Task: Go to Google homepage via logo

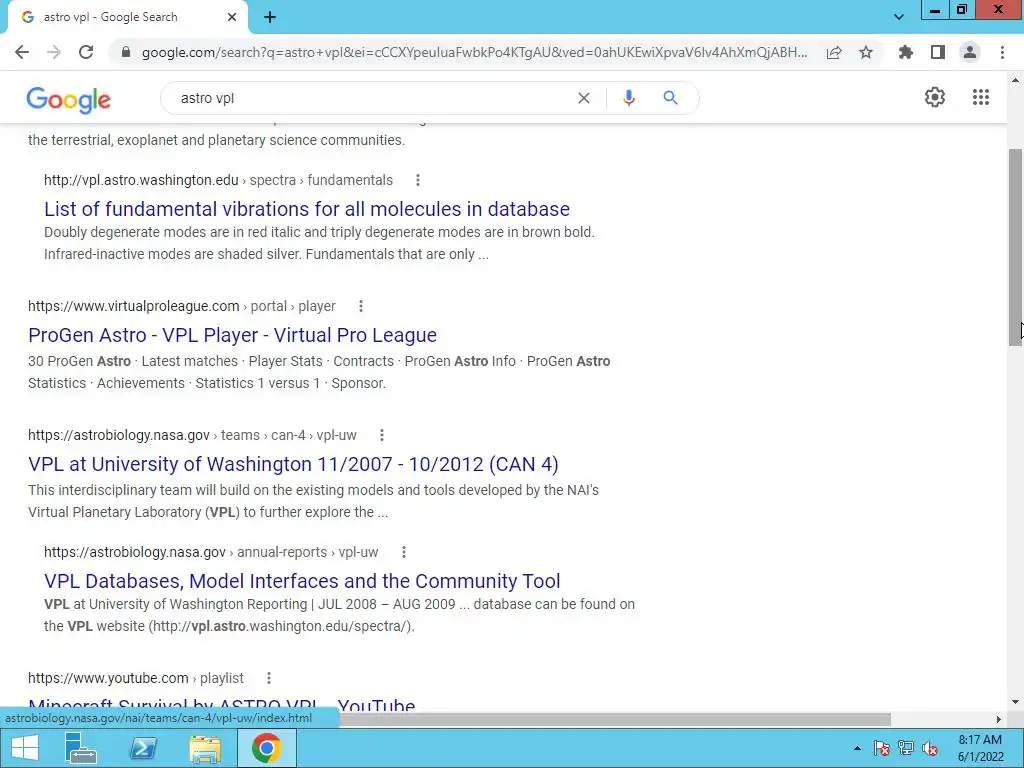Action: click(69, 99)
